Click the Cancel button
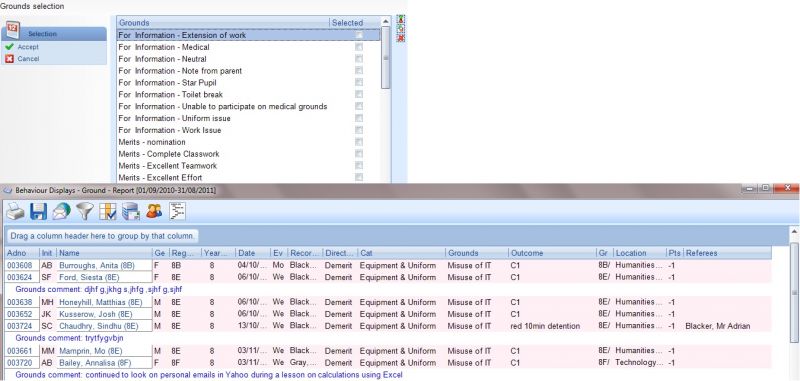The width and height of the screenshot is (800, 381). 28,59
